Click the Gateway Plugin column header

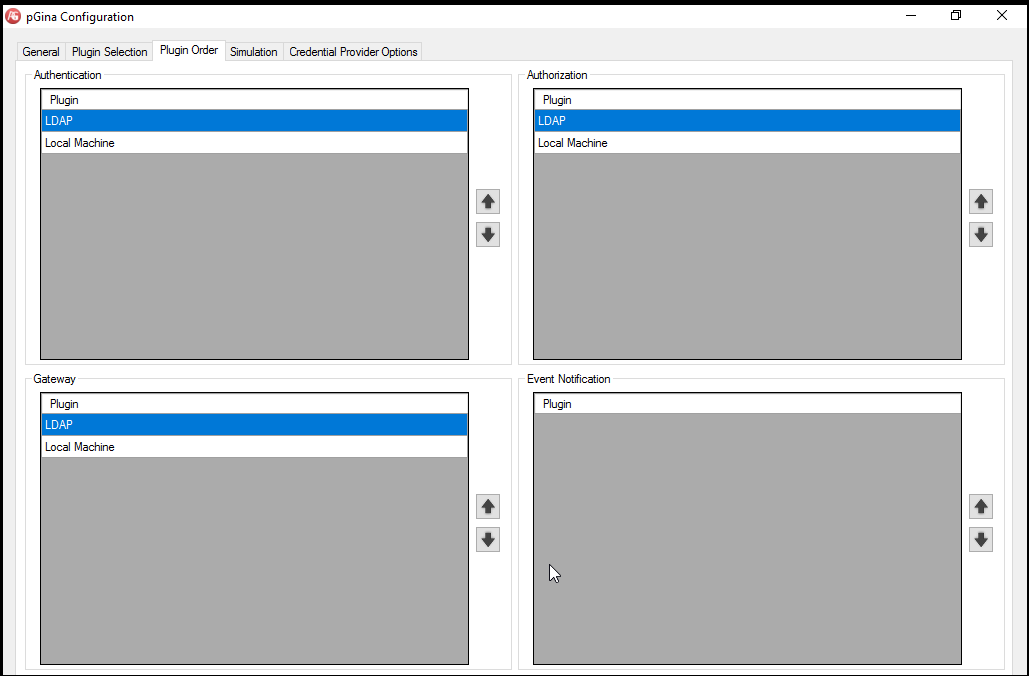[x=255, y=404]
